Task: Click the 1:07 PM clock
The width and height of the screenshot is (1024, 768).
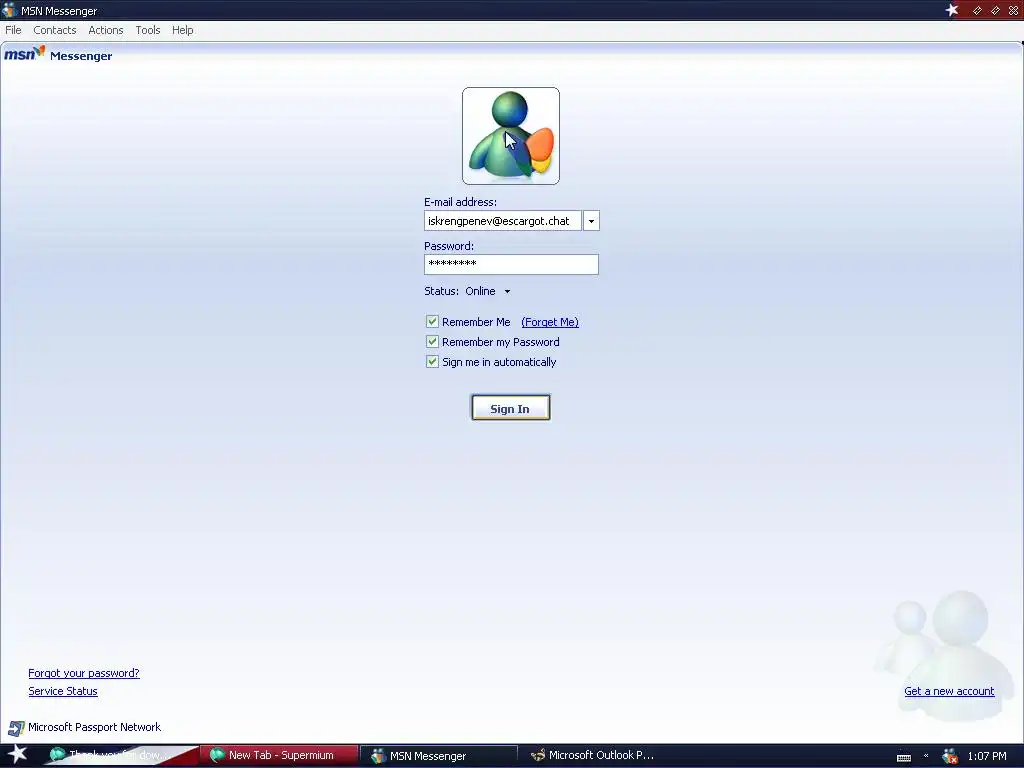Action: [x=987, y=756]
